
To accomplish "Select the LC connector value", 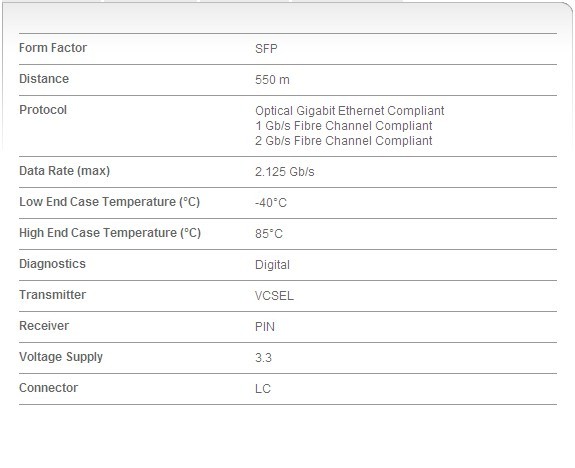I will [263, 389].
